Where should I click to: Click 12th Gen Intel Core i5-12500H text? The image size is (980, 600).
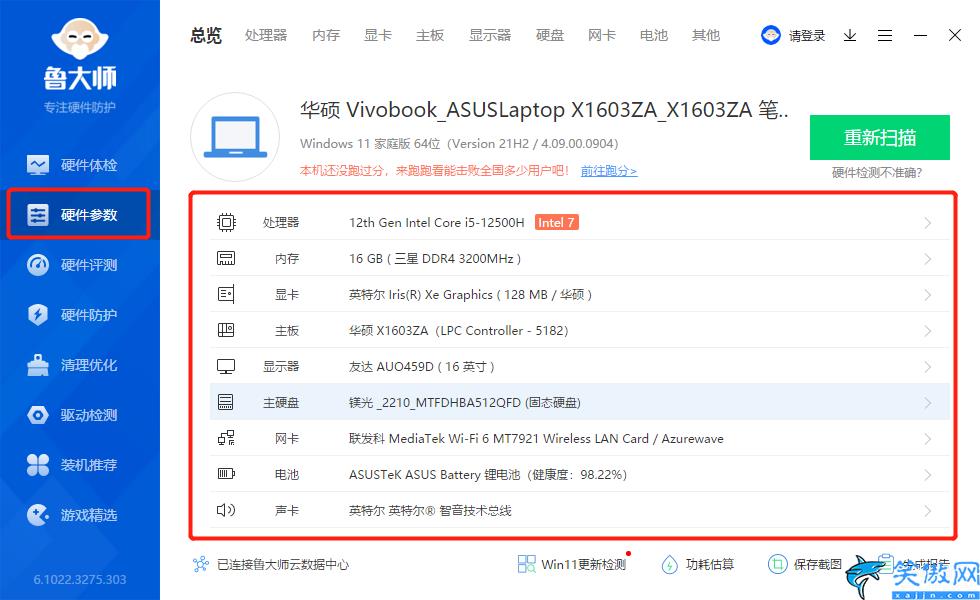[x=436, y=222]
